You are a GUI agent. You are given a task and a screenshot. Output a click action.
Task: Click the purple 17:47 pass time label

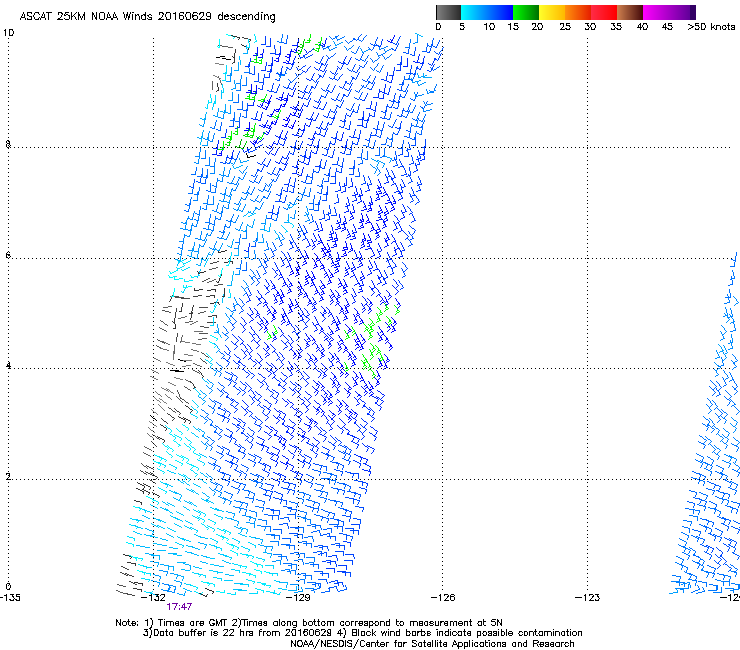(x=179, y=607)
